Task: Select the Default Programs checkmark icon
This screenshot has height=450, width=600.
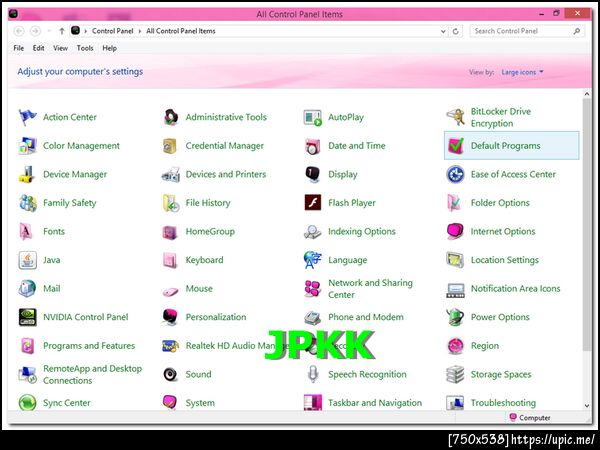Action: (x=455, y=146)
